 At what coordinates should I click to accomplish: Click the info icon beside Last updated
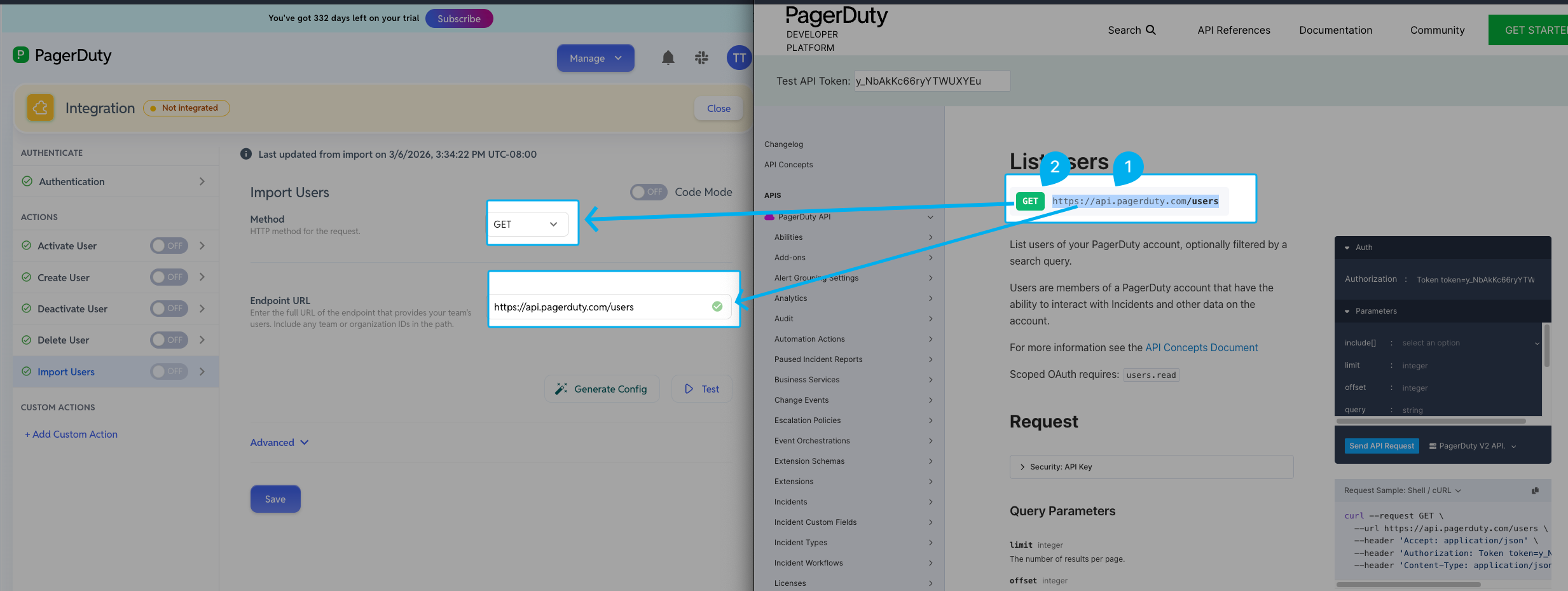click(x=246, y=154)
